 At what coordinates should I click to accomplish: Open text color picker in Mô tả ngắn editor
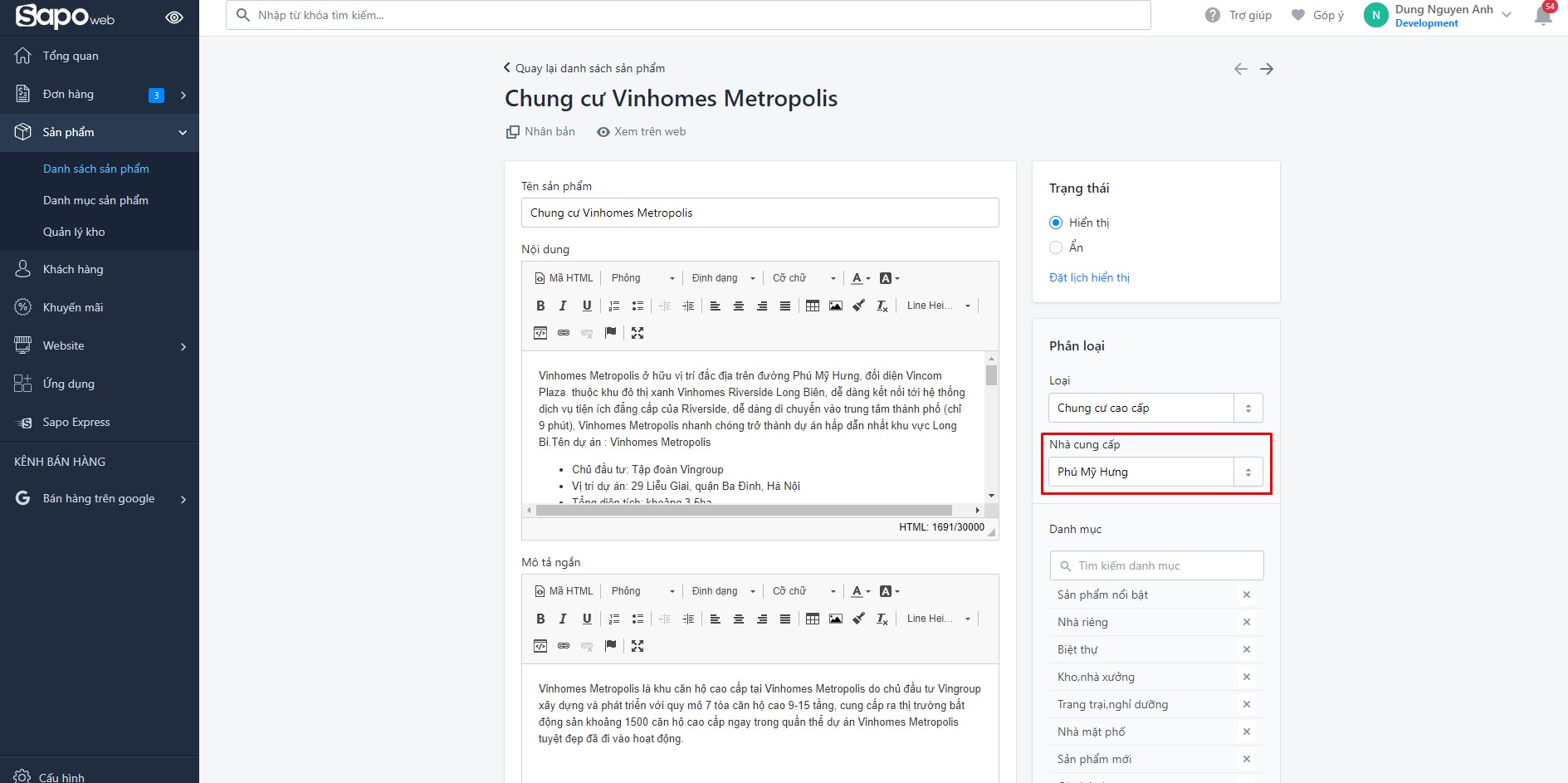[x=861, y=591]
